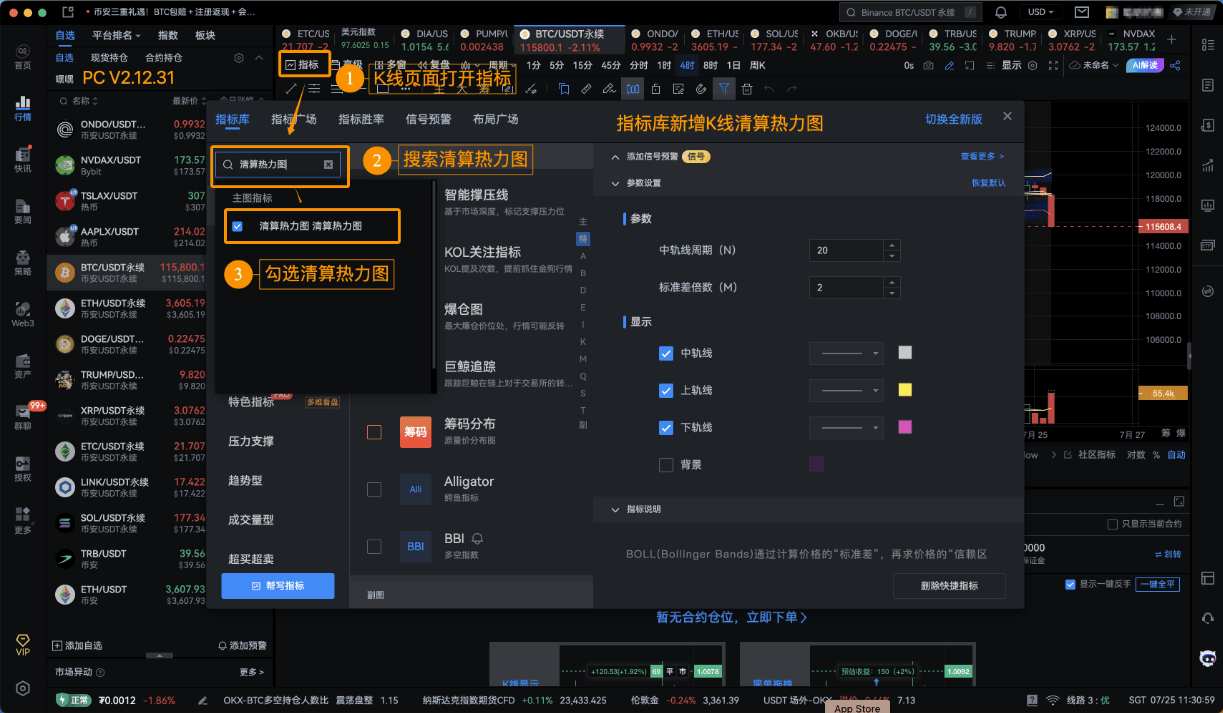This screenshot has width=1223, height=713.
Task: Take a chart screenshot with camera icon
Action: pos(929,65)
